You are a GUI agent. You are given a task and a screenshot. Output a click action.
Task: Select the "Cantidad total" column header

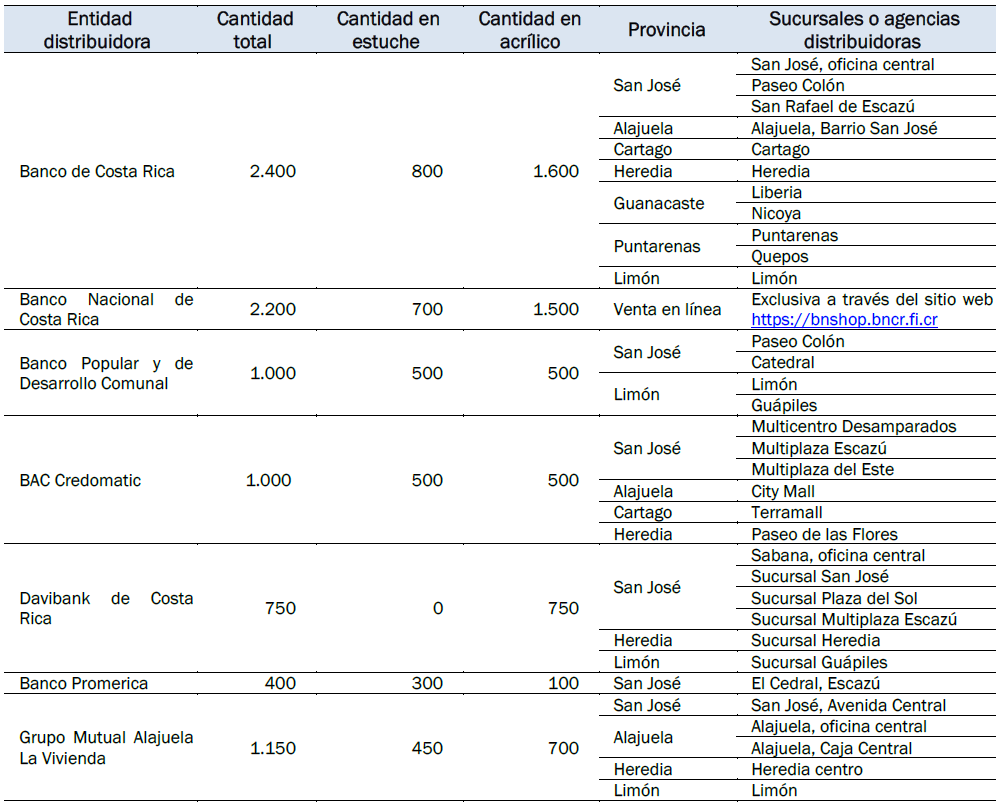(254, 30)
